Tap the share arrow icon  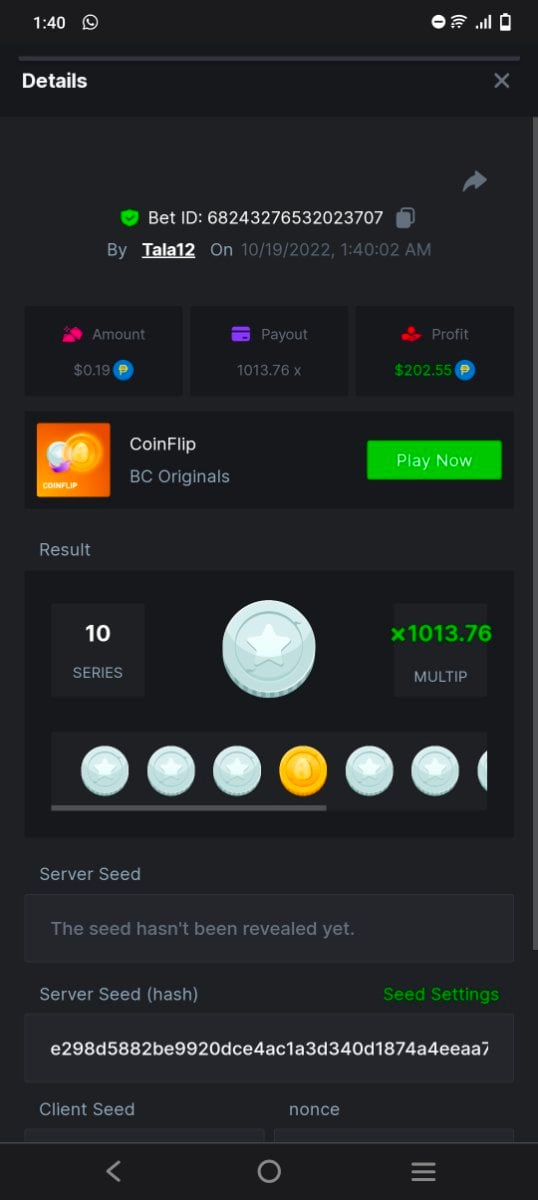click(474, 181)
